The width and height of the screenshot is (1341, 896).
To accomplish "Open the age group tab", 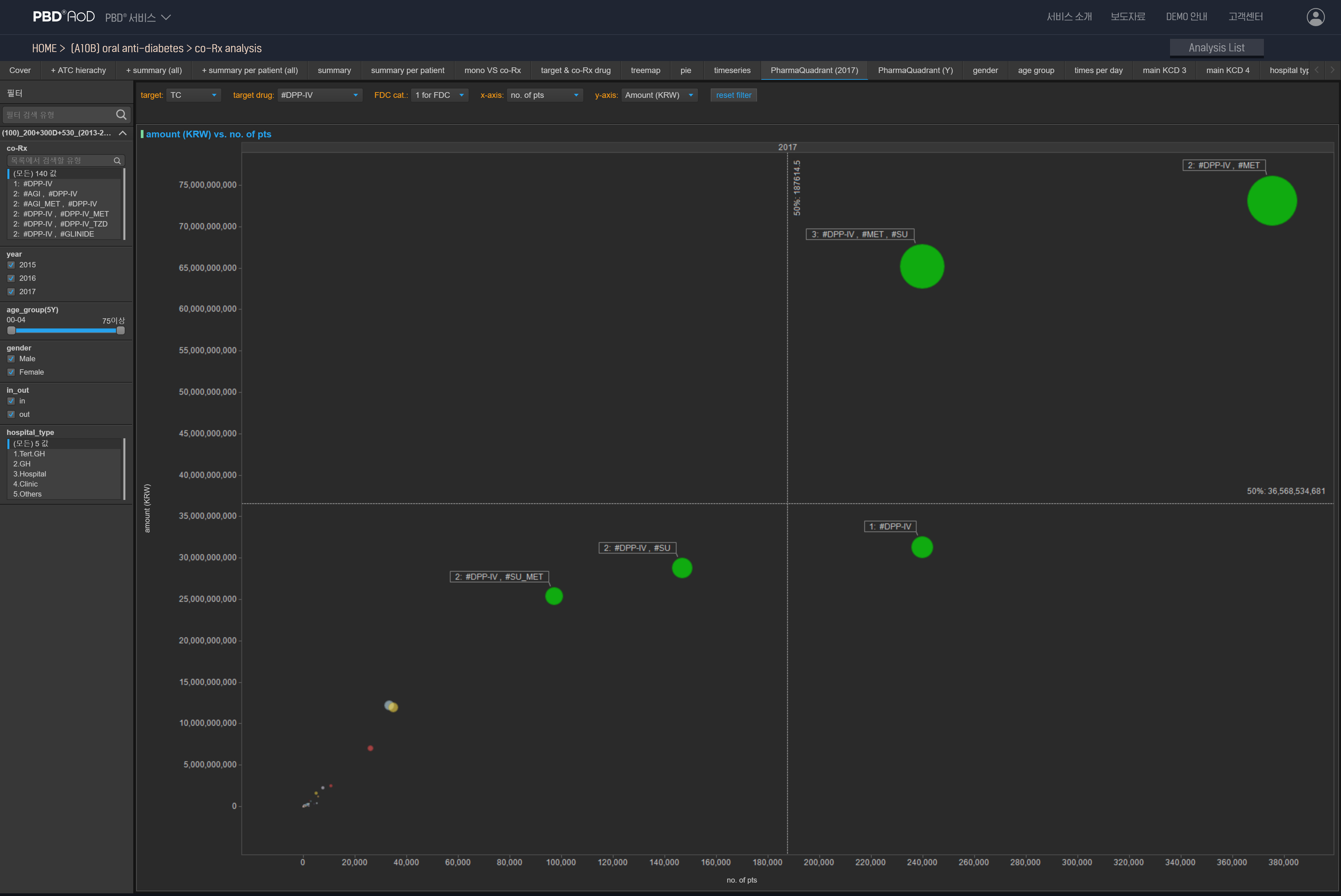I will coord(1036,70).
